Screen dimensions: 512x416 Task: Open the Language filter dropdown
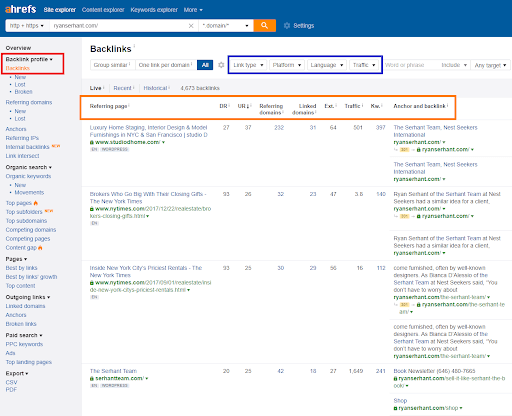327,65
